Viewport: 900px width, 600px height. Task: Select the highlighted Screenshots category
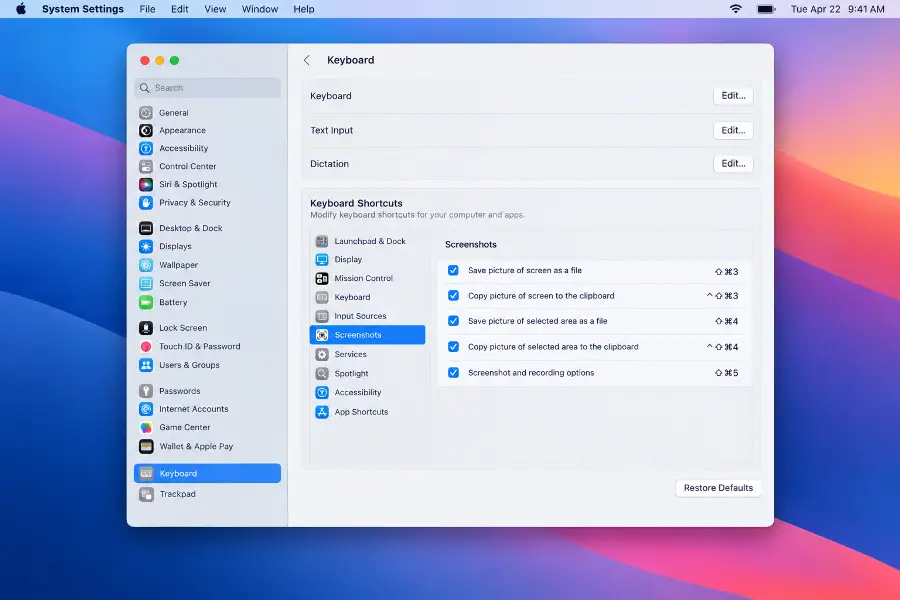[x=367, y=335]
